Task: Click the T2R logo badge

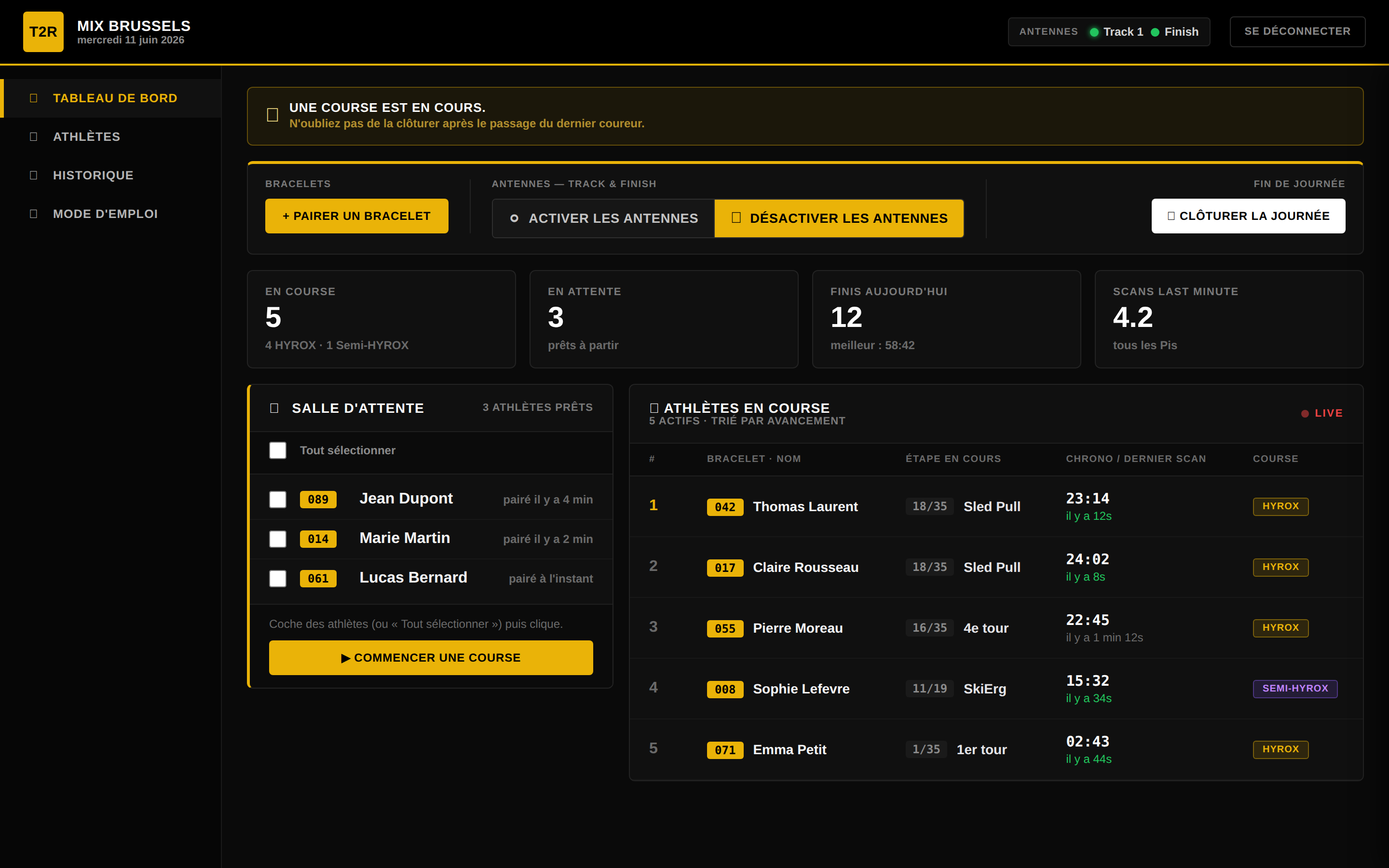Action: [43, 31]
